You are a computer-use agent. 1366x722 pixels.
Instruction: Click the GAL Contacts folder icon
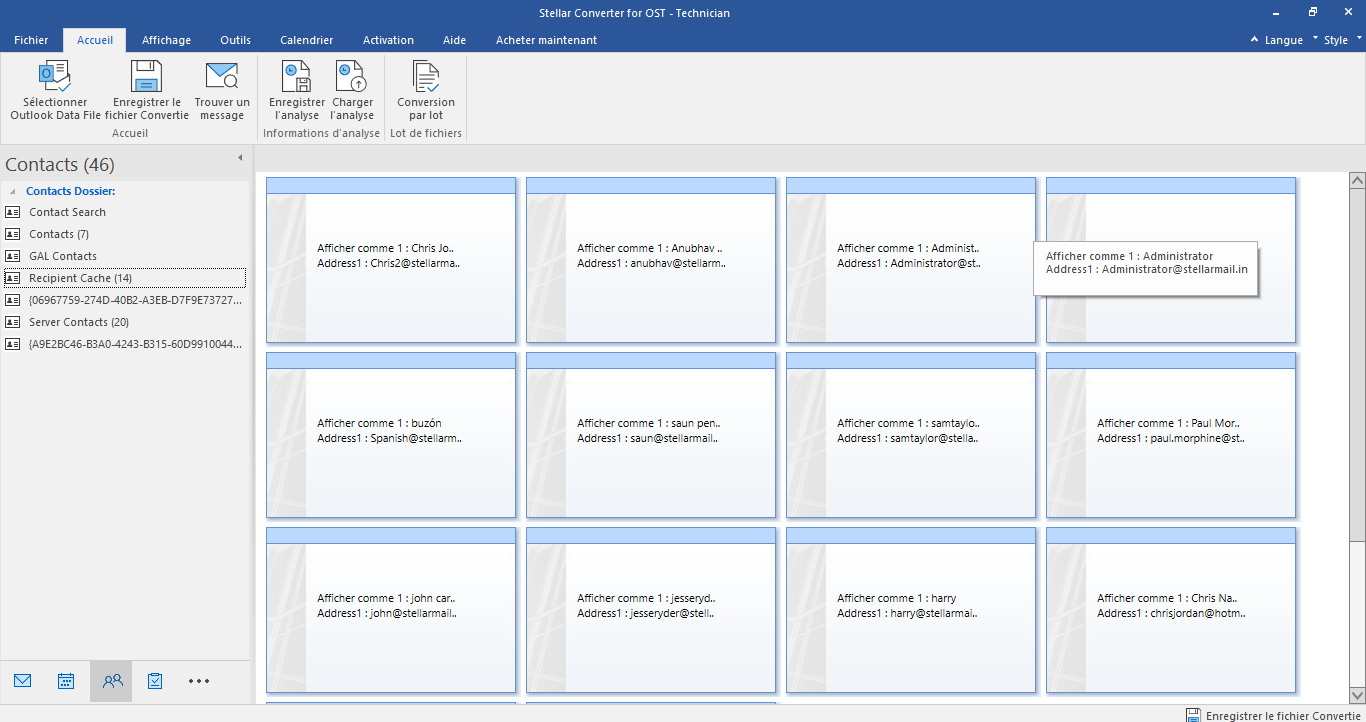coord(13,256)
